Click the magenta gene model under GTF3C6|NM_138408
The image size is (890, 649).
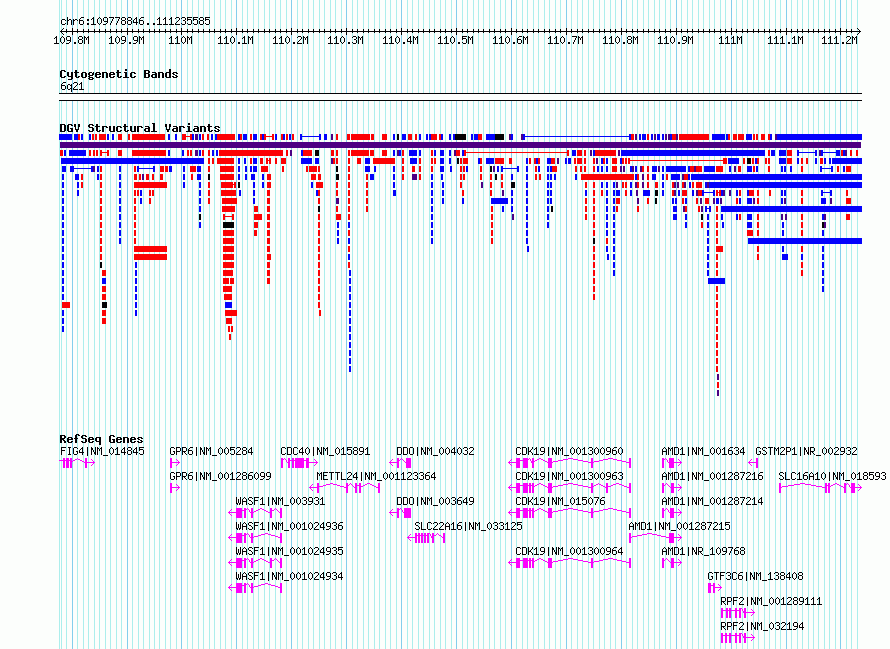pyautogui.click(x=715, y=588)
